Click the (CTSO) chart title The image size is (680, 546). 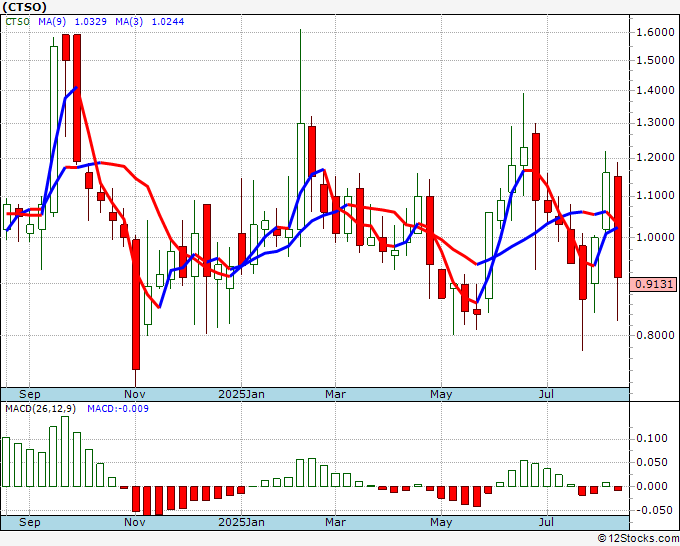(x=24, y=7)
